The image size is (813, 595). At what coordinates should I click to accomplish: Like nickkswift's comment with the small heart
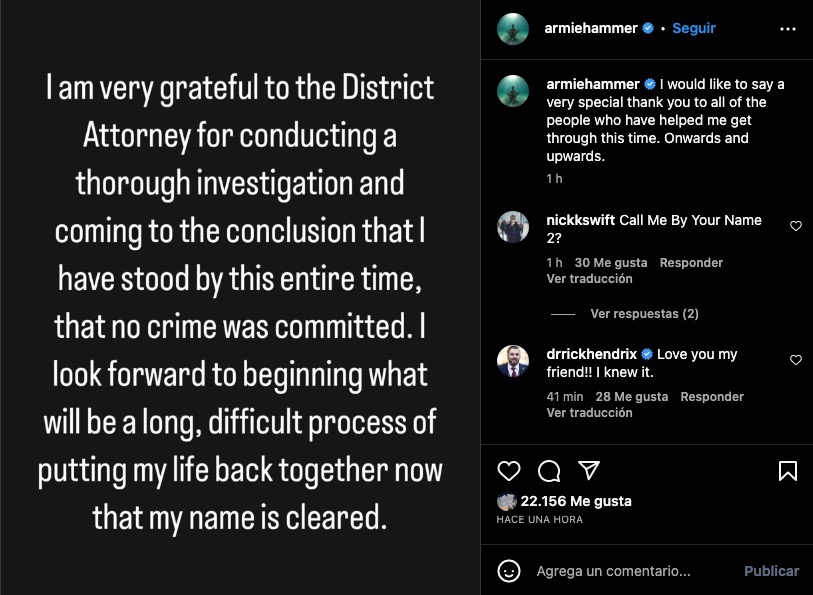(796, 226)
